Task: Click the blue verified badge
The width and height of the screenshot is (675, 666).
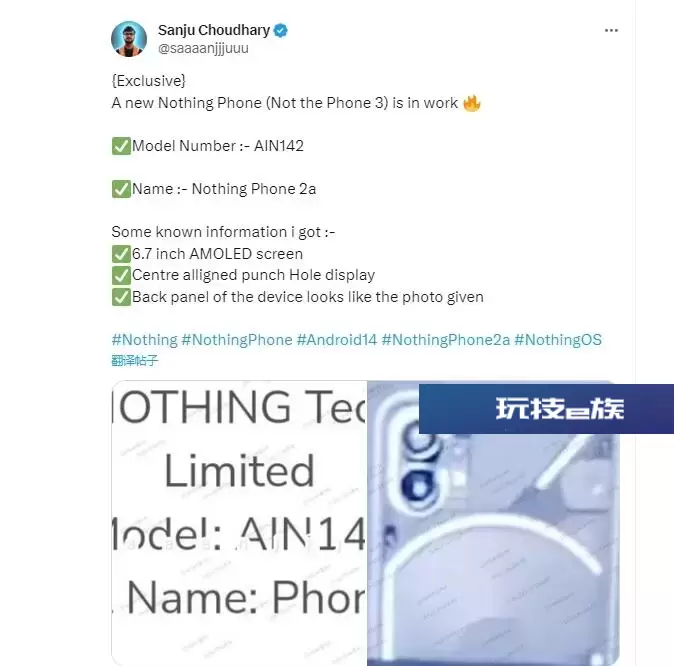Action: (x=281, y=31)
